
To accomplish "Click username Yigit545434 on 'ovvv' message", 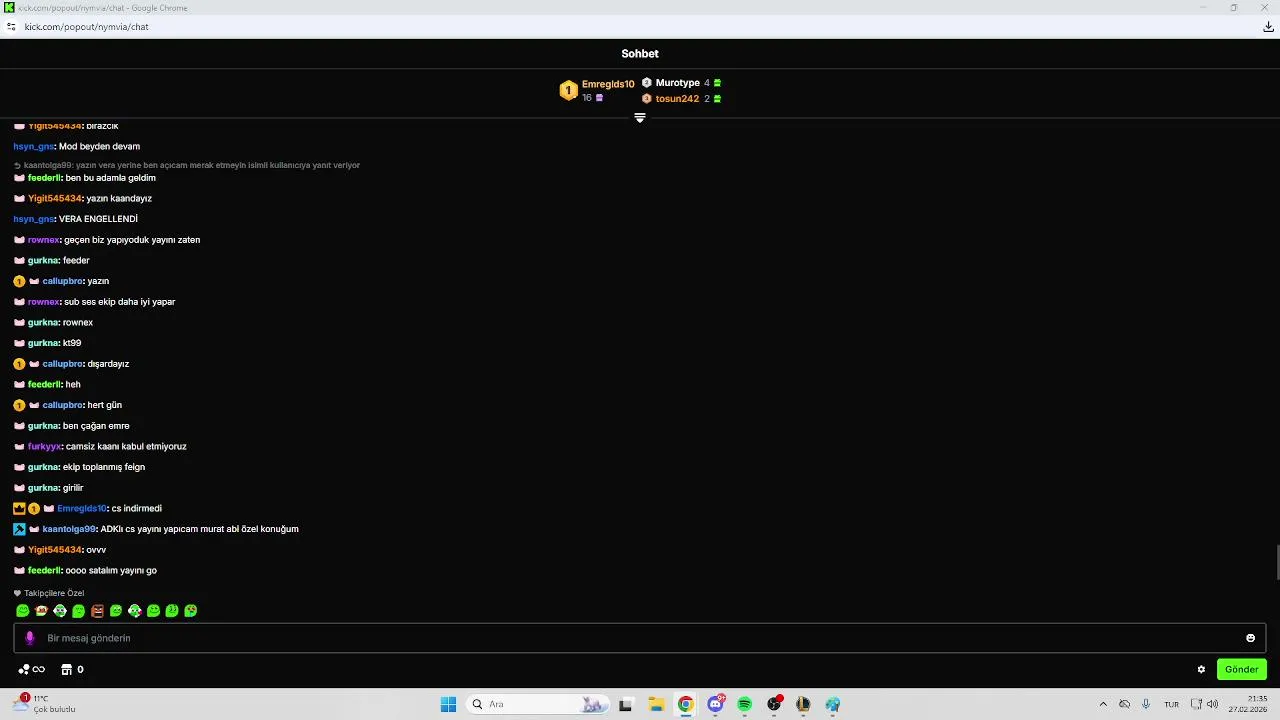I will 55,551.
